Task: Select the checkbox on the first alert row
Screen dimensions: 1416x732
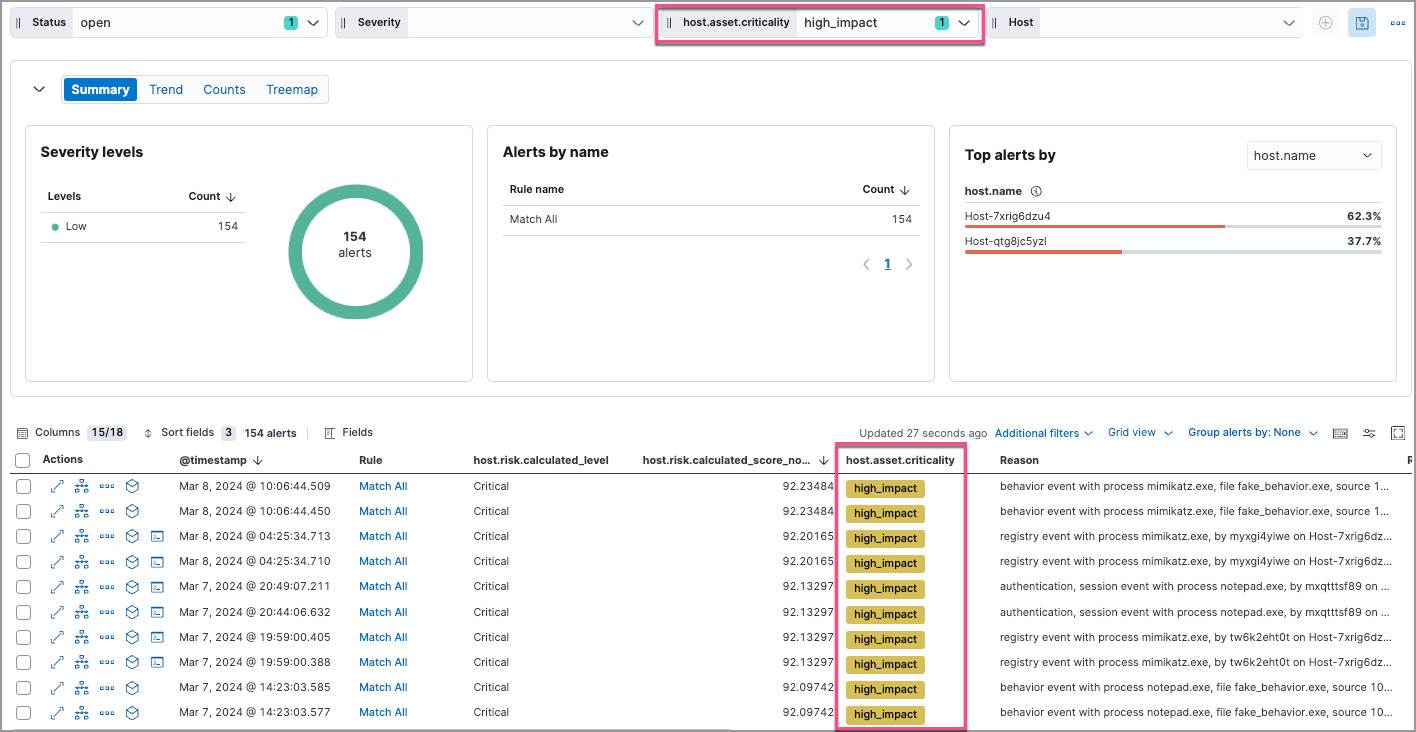Action: (x=24, y=486)
